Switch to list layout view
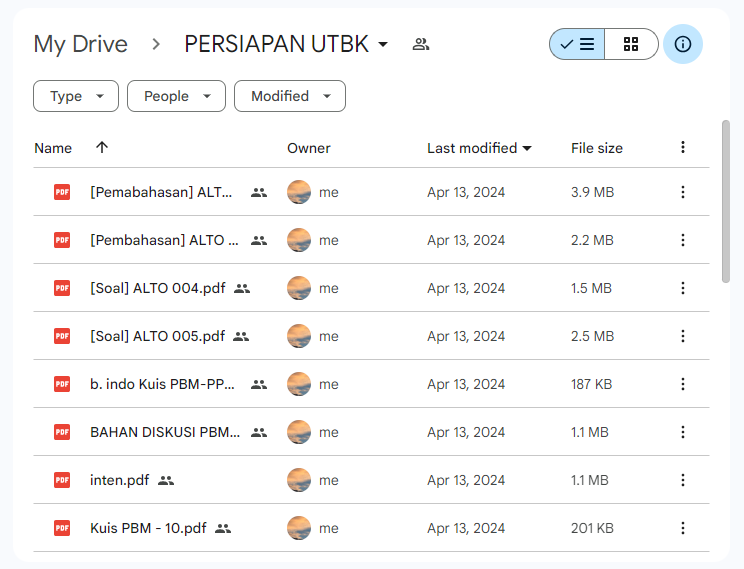 pyautogui.click(x=577, y=44)
